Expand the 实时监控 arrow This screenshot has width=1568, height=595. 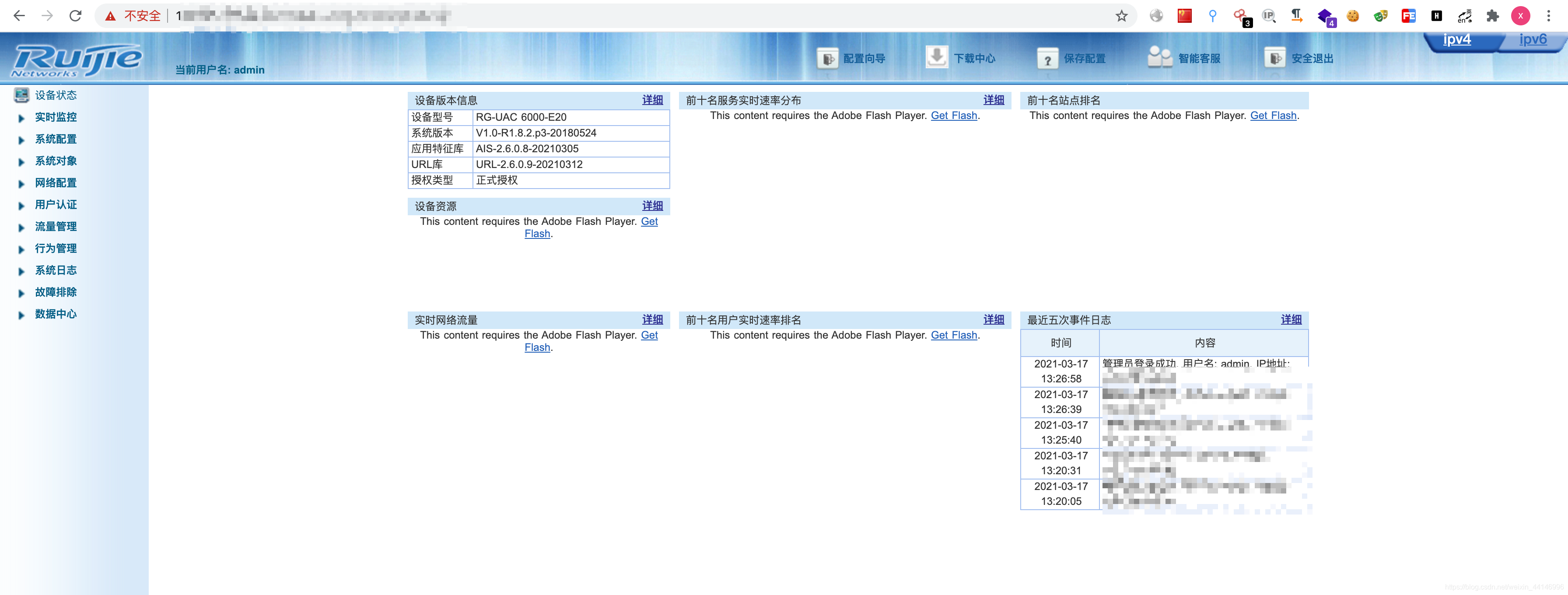point(21,118)
